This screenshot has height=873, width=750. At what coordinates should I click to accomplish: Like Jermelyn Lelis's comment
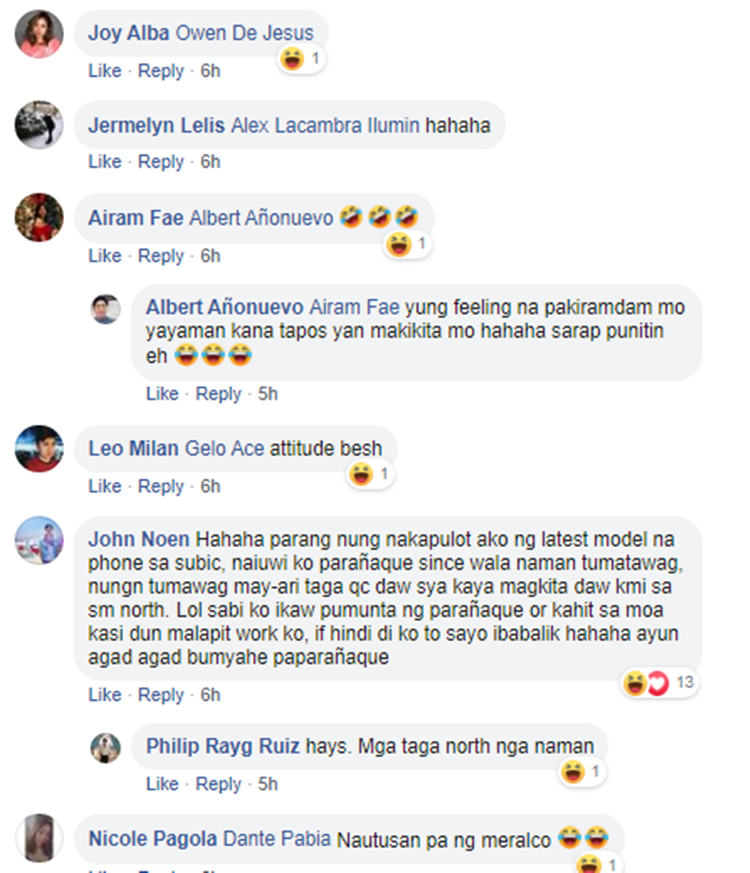(x=105, y=161)
